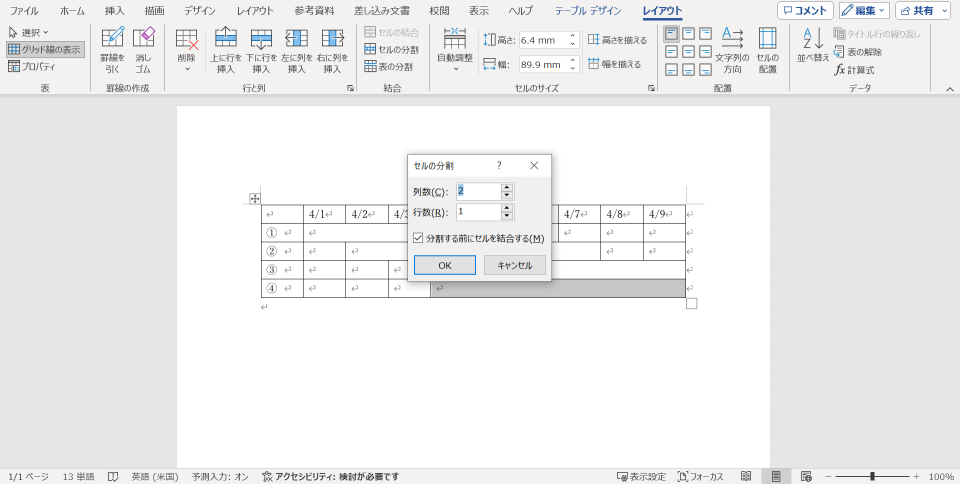Insert row above (上に行を挿入)
The height and width of the screenshot is (484, 960).
point(226,51)
